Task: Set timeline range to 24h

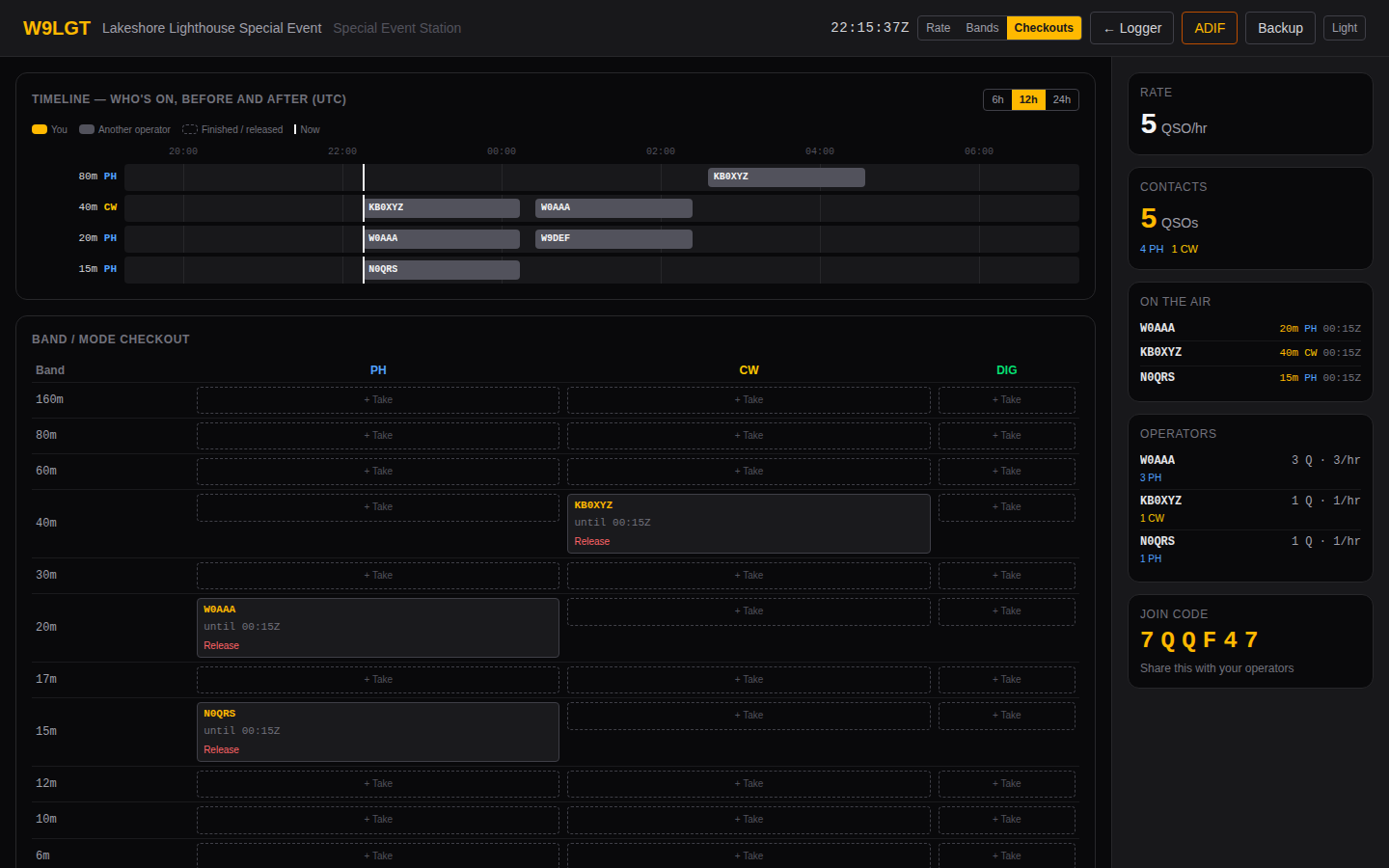Action: click(1062, 99)
